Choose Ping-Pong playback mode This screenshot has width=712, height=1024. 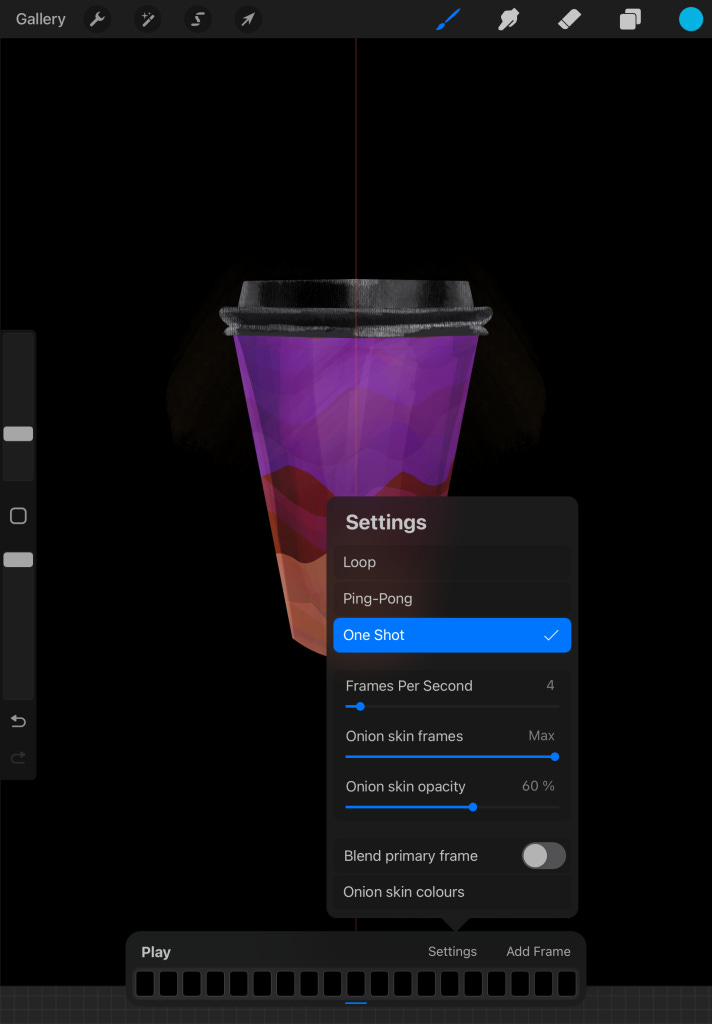click(x=452, y=599)
